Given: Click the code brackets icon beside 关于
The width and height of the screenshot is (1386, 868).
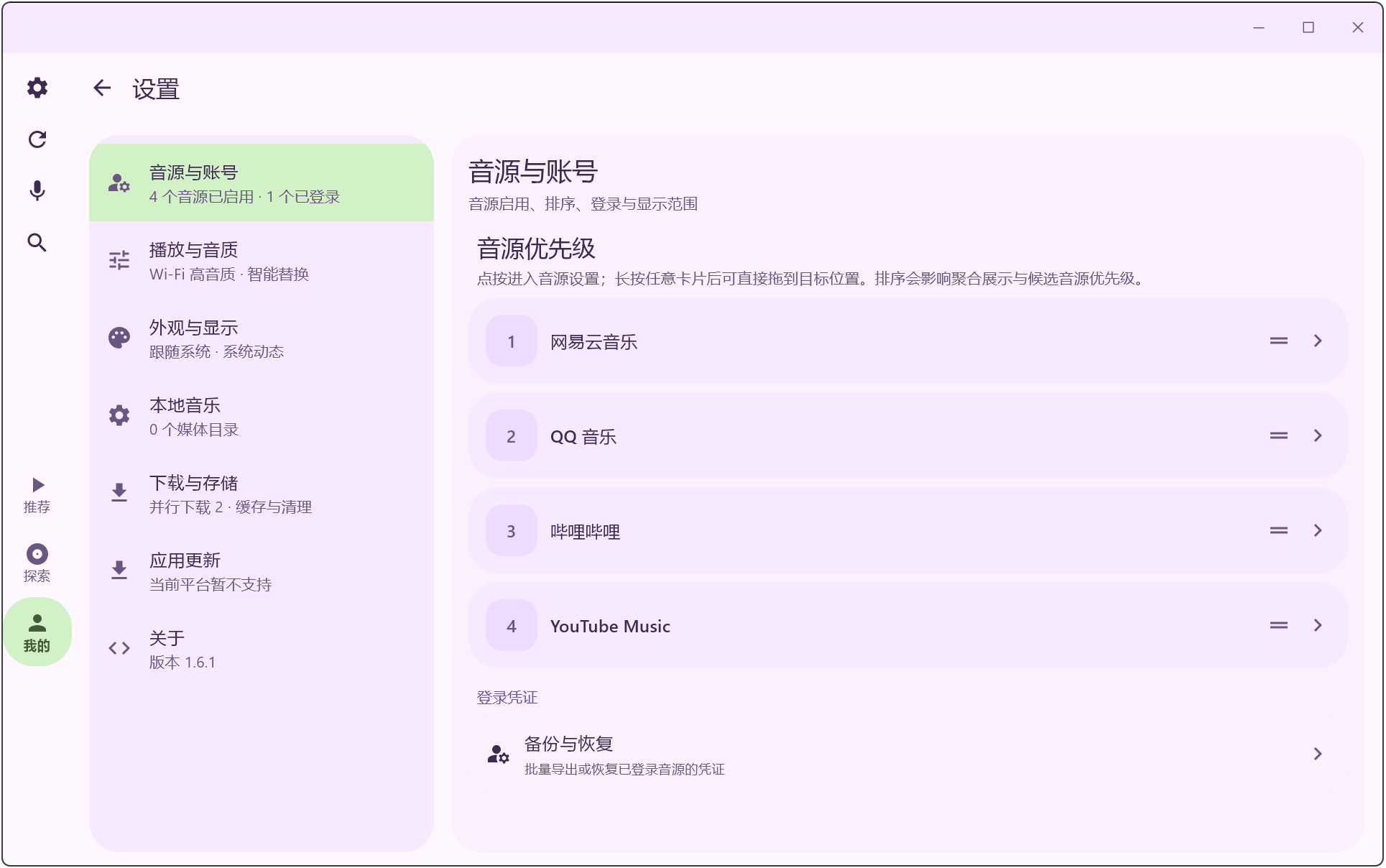Looking at the screenshot, I should [119, 648].
